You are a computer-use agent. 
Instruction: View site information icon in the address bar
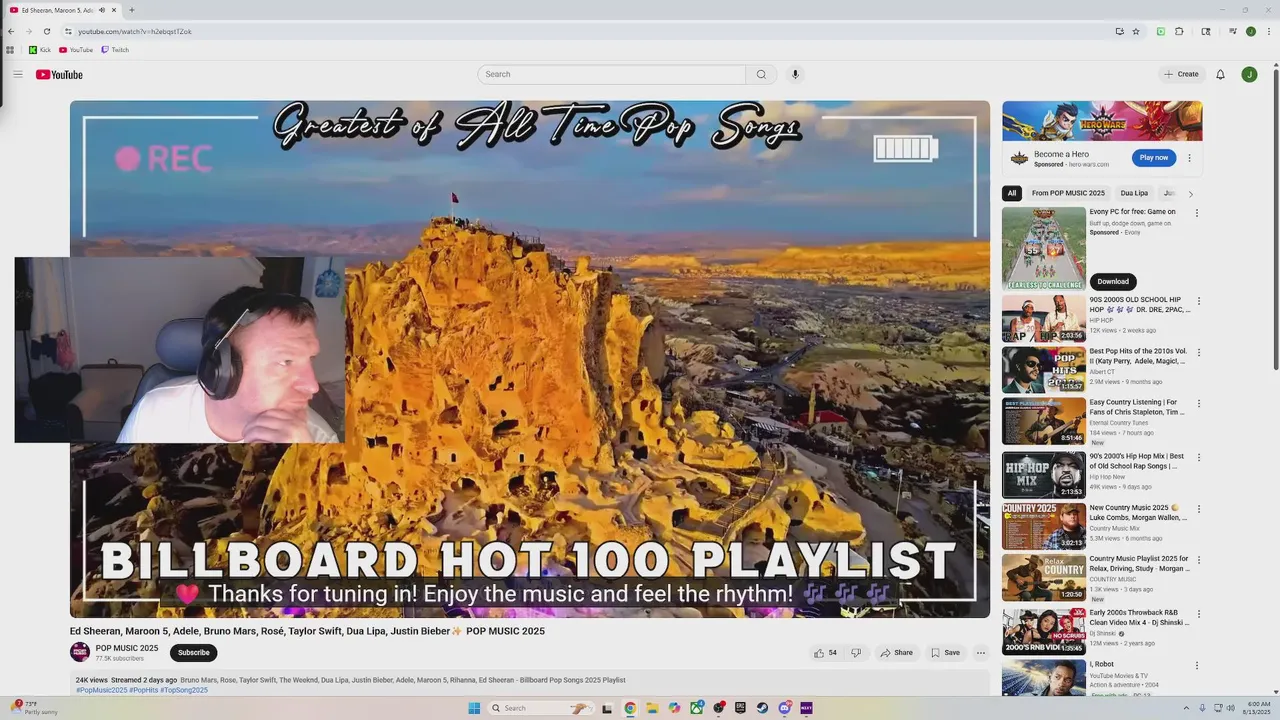tap(68, 31)
